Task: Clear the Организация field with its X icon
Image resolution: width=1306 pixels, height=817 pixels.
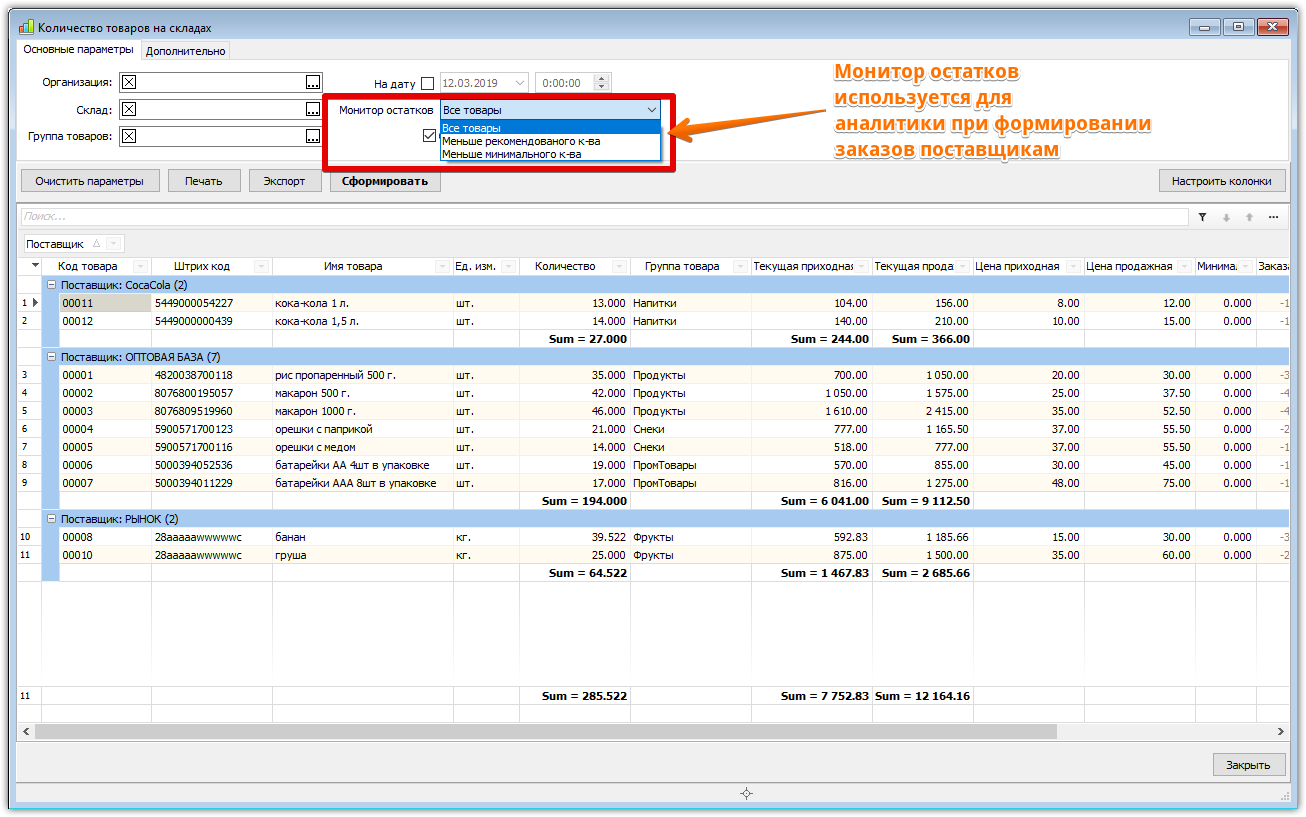Action: (x=128, y=83)
